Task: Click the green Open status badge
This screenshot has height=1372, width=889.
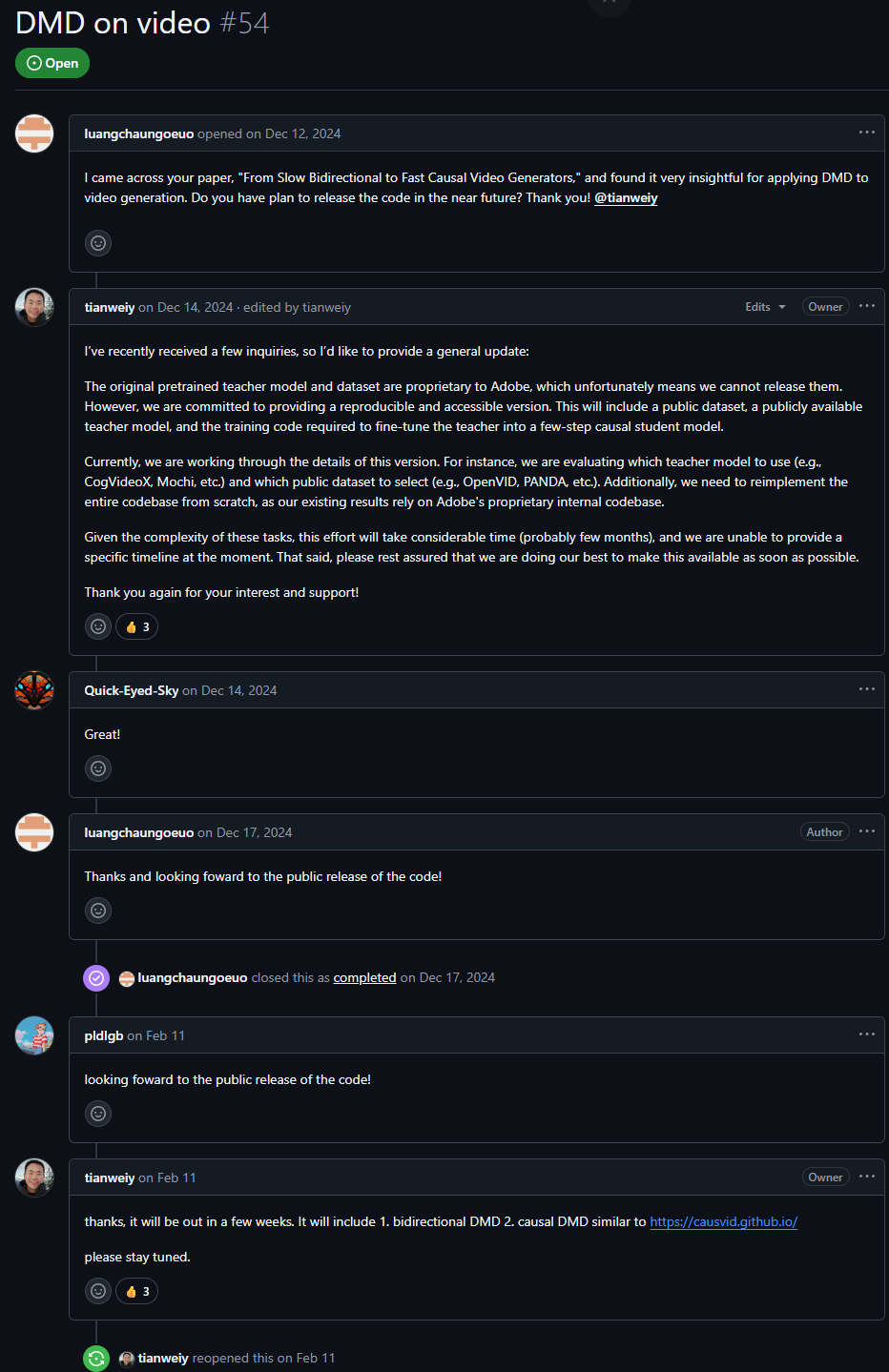Action: click(52, 63)
